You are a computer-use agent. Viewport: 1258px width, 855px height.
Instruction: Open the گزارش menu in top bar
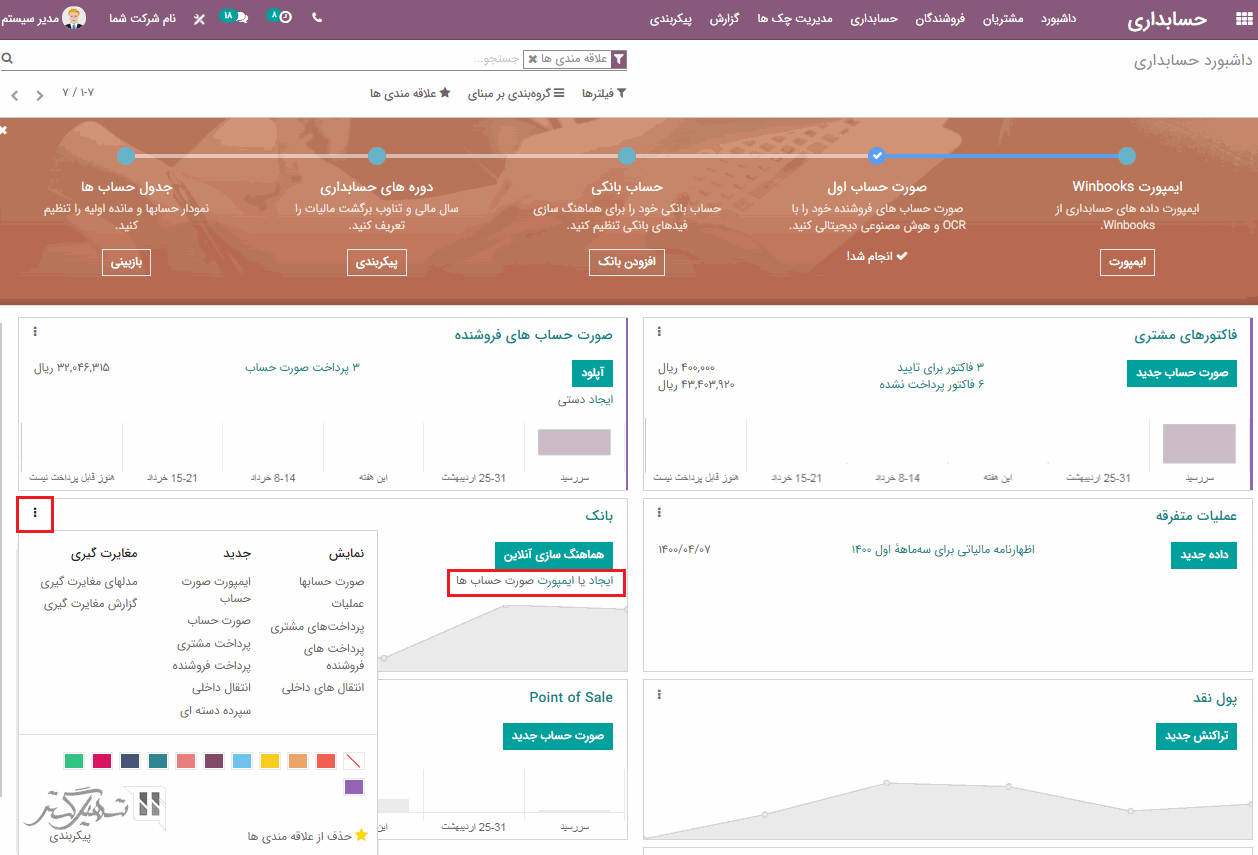click(724, 19)
